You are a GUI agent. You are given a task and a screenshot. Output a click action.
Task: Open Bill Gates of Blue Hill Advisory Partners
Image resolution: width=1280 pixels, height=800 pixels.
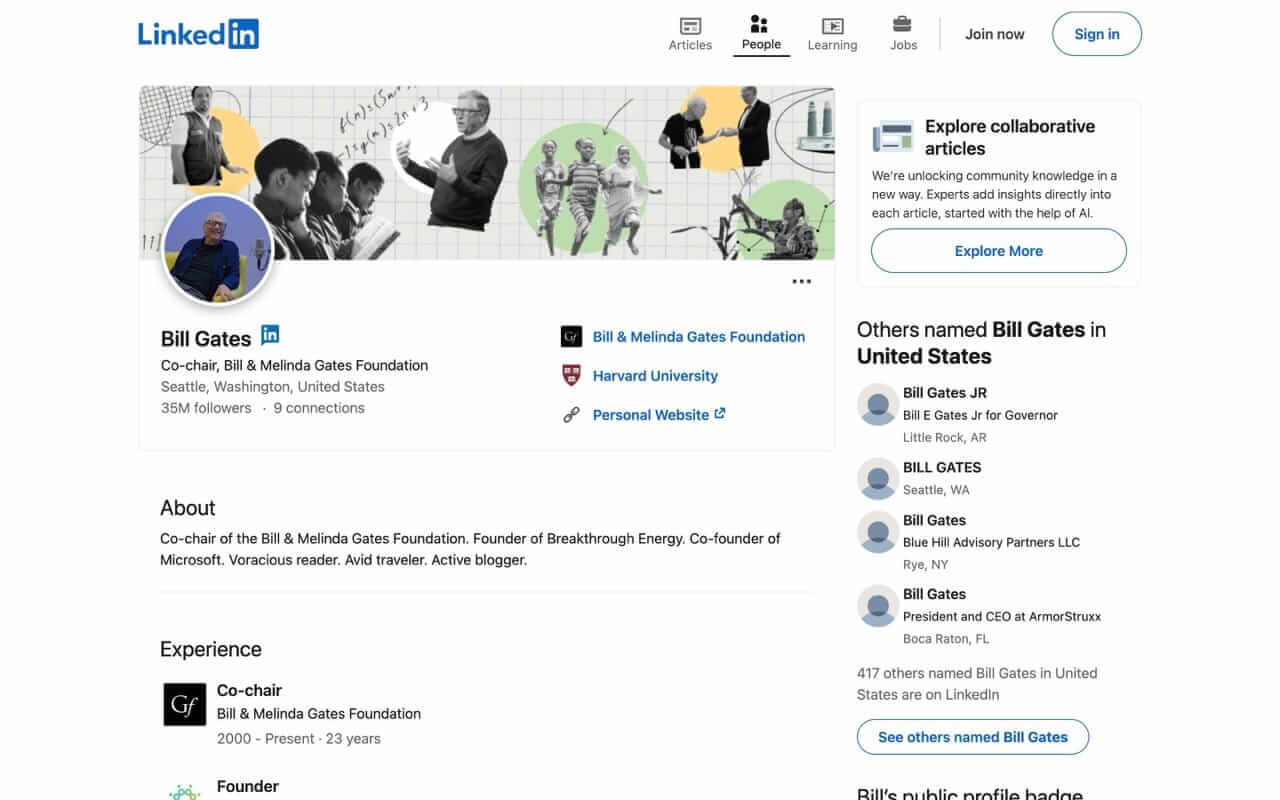(934, 520)
